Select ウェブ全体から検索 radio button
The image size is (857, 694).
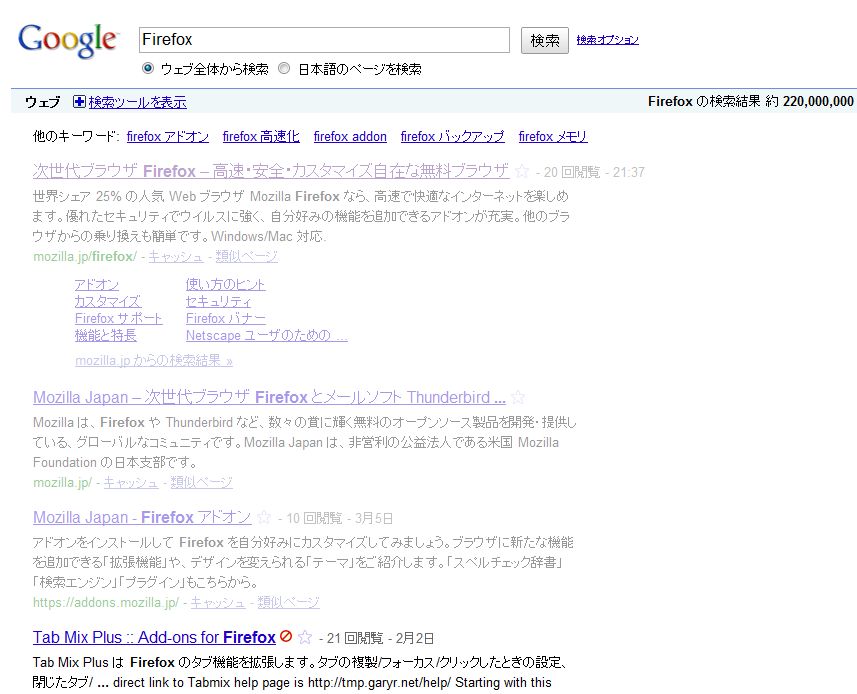(148, 68)
